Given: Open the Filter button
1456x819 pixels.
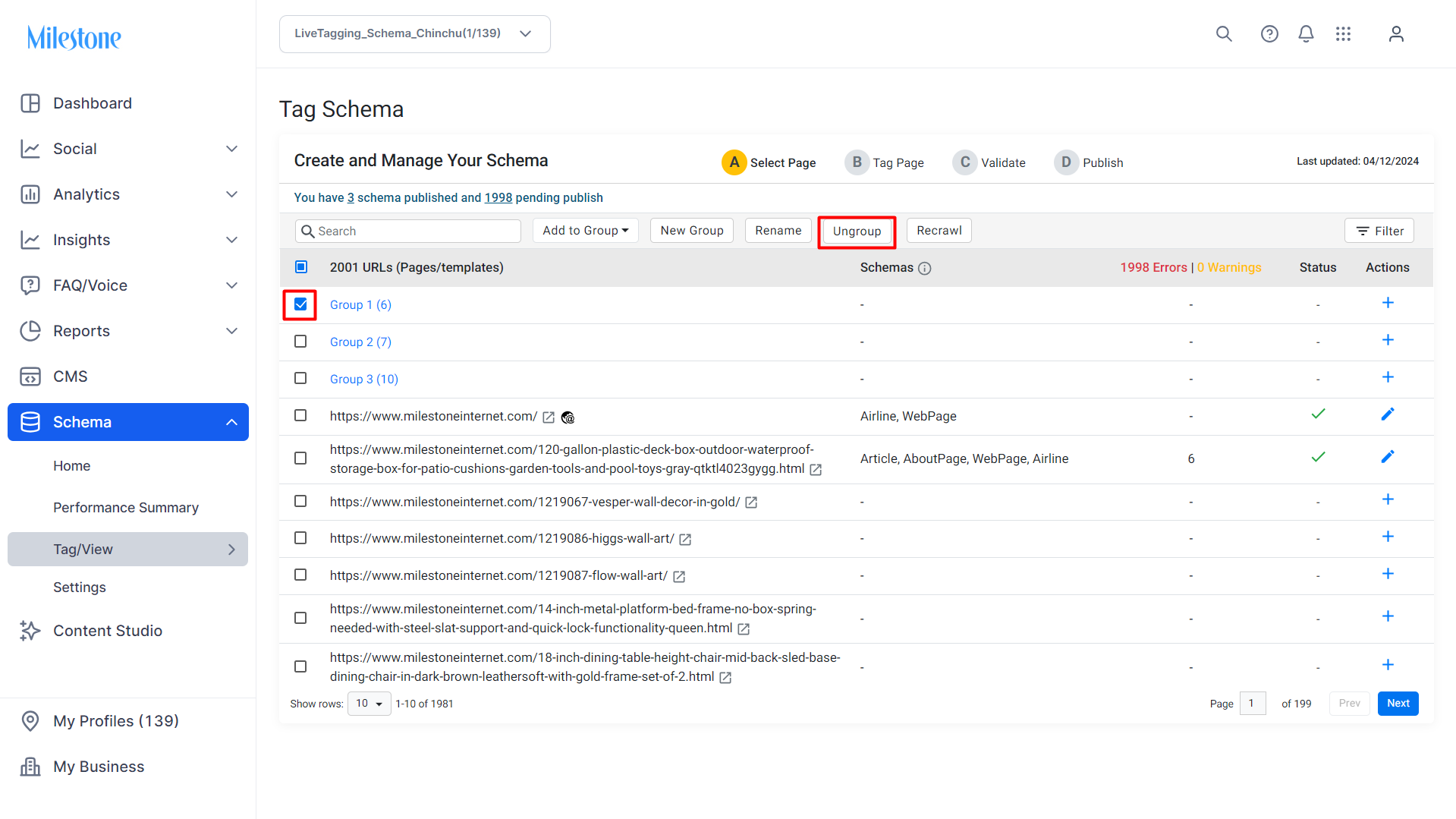Looking at the screenshot, I should tap(1379, 231).
